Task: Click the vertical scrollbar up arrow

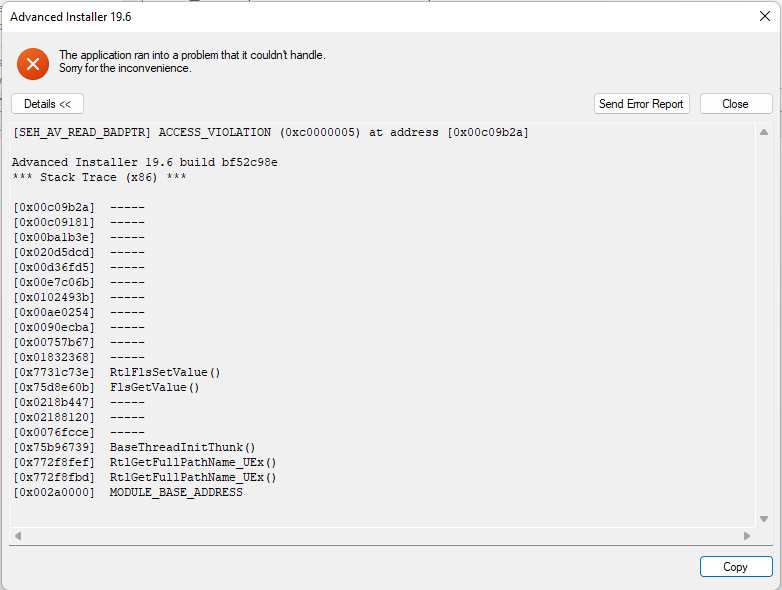Action: [764, 132]
